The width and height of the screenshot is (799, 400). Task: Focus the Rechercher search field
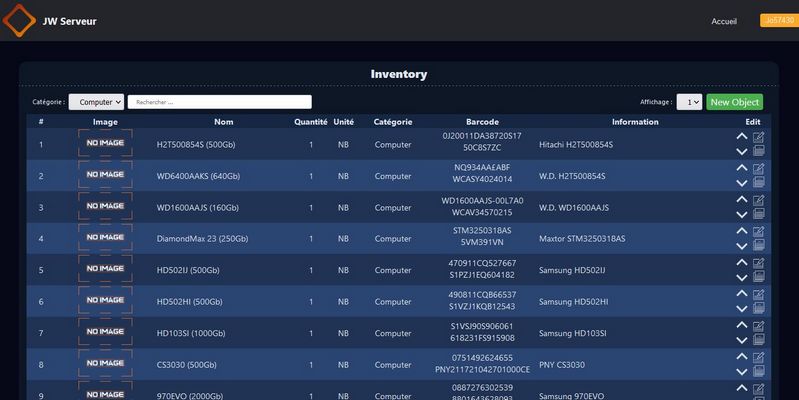tap(220, 102)
